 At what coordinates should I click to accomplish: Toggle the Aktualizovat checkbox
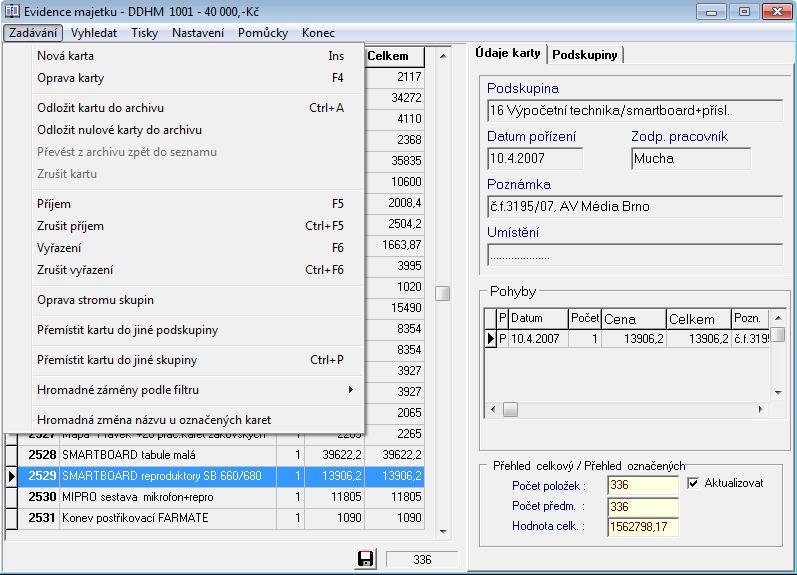tap(693, 483)
